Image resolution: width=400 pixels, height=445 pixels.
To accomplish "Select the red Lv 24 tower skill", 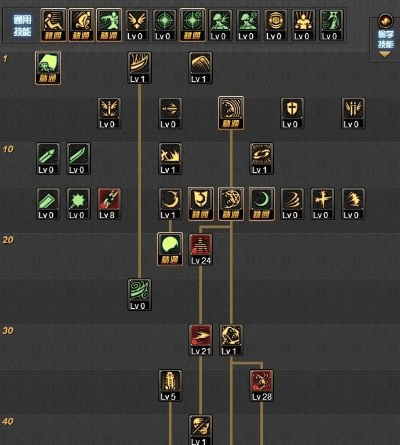I will click(x=200, y=249).
